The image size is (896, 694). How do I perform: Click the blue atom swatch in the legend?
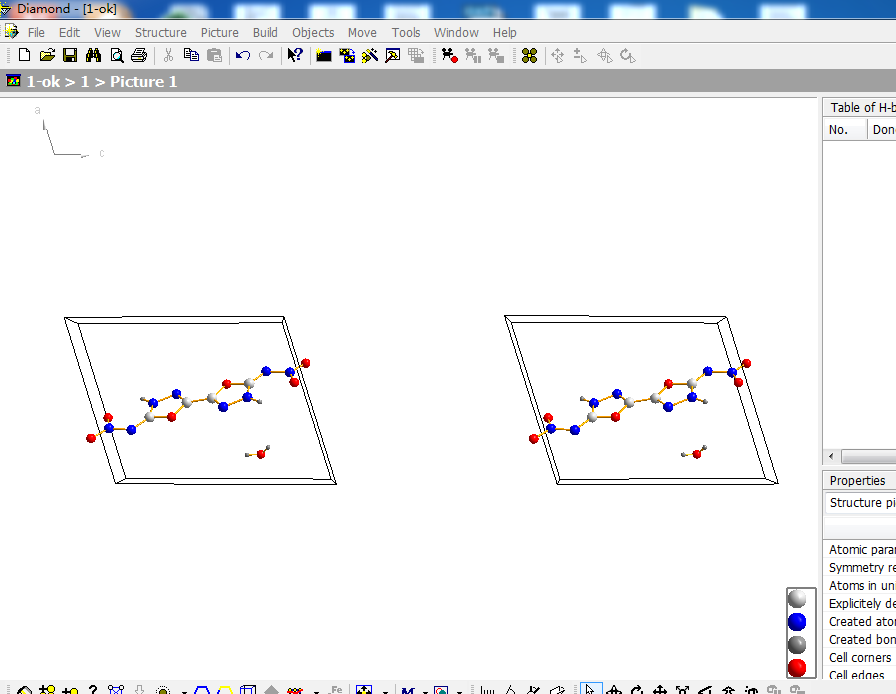coord(797,622)
